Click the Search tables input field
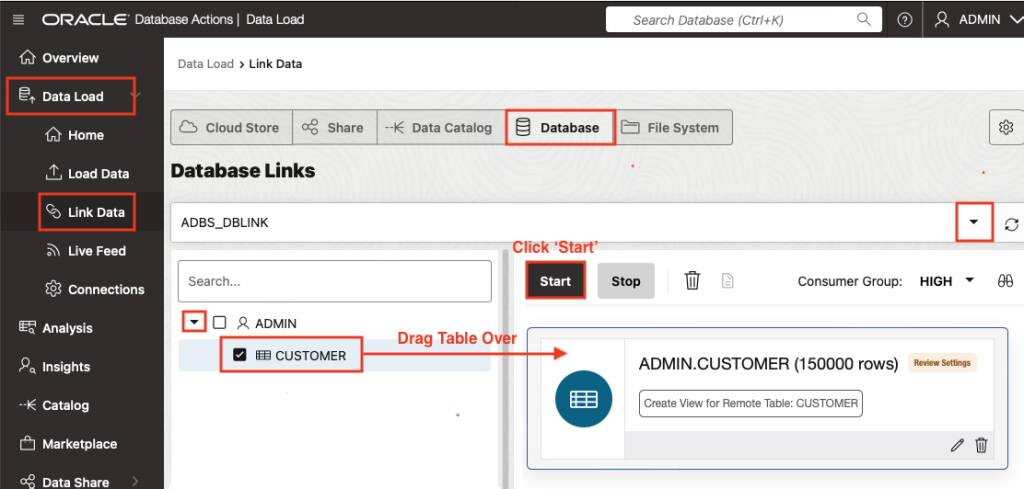This screenshot has height=489, width=1024. [x=334, y=281]
